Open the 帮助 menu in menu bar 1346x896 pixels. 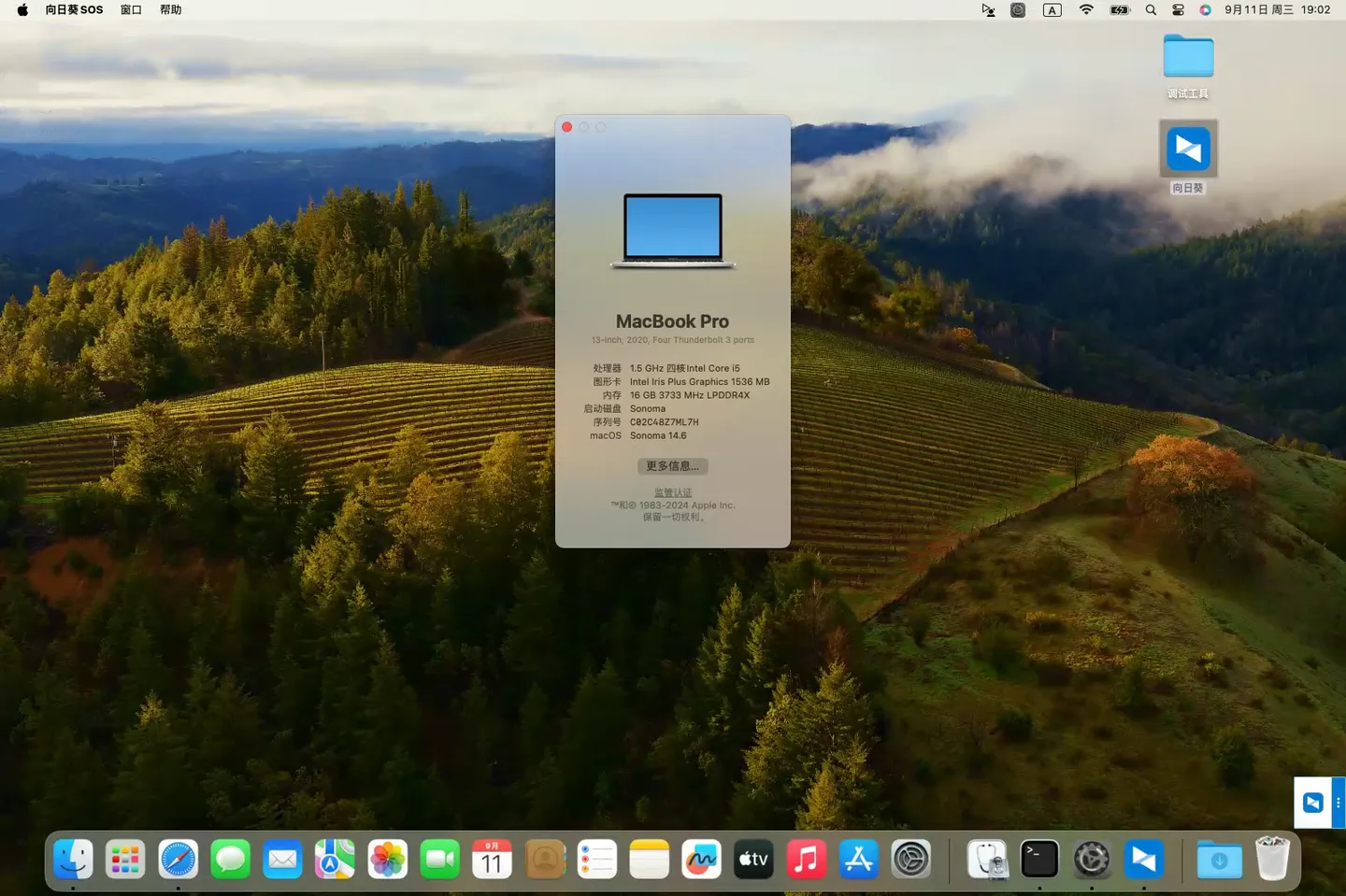click(x=170, y=10)
